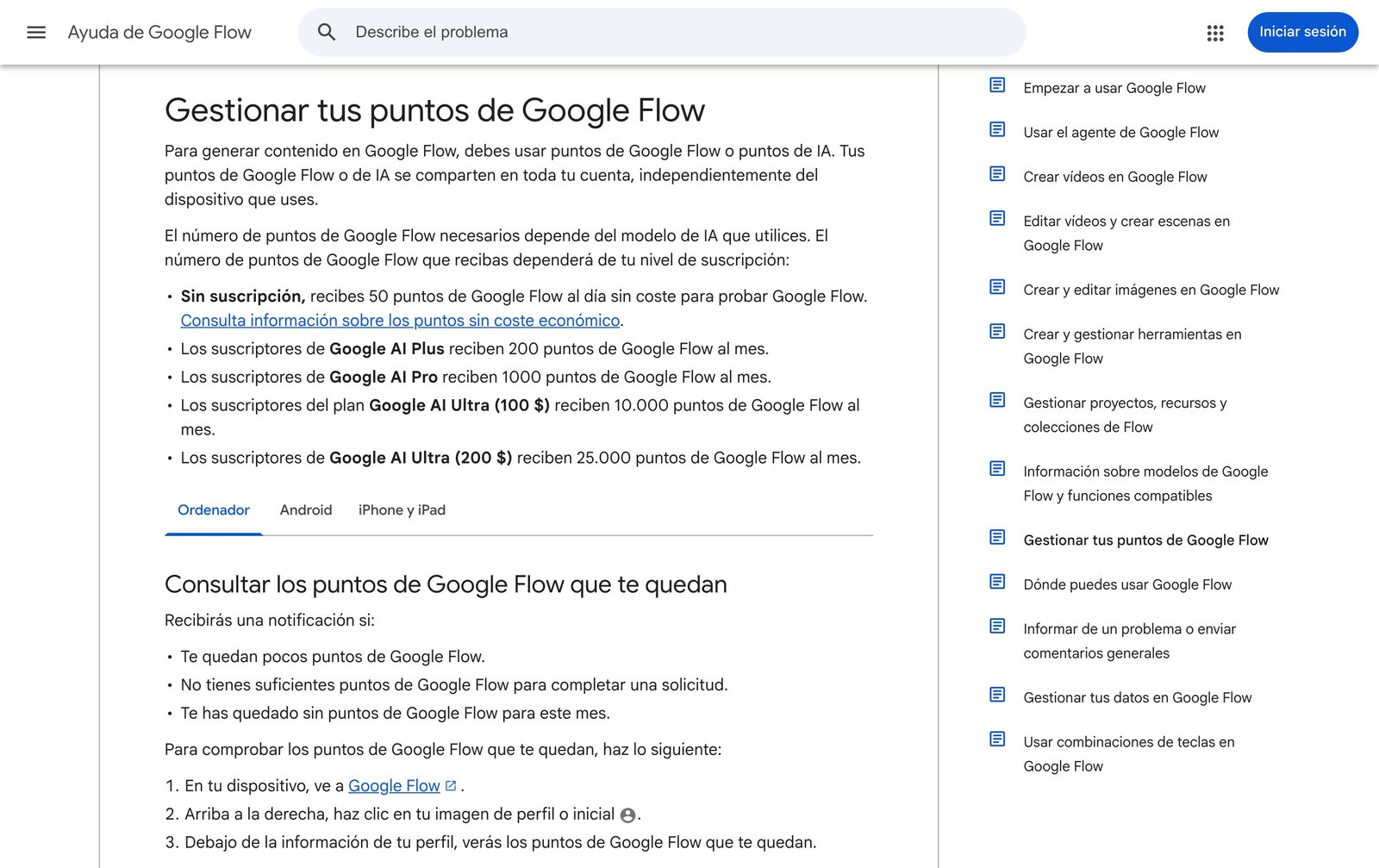Open Crear y gestionar herramientas article
The image size is (1379, 868).
[1133, 347]
